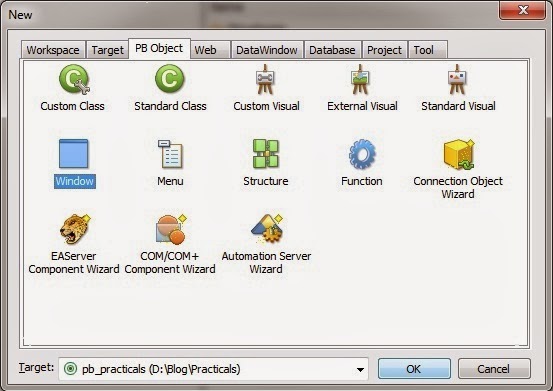The height and width of the screenshot is (391, 553).
Task: Click the Automation Server Wizard label
Action: click(266, 263)
